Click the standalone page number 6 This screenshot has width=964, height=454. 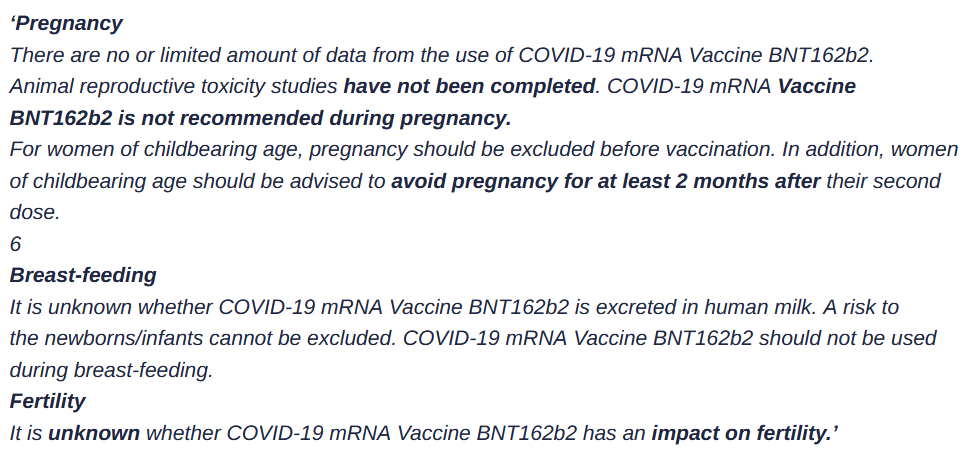click(x=15, y=243)
